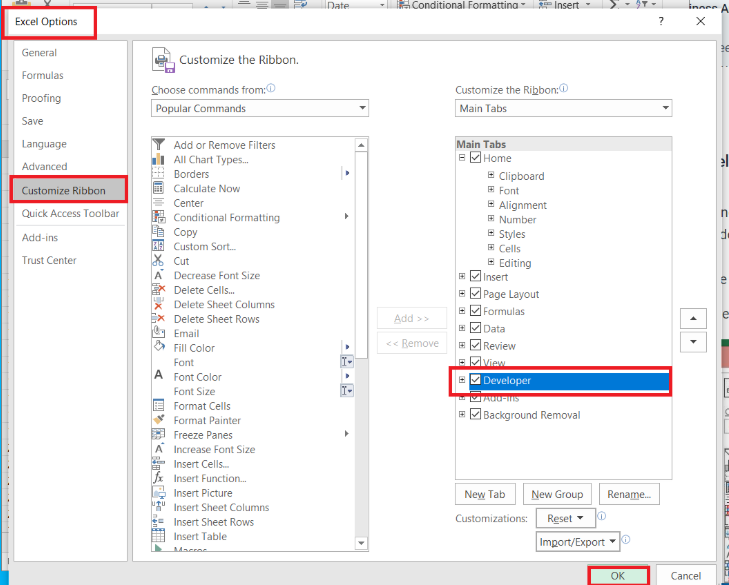Select the Calculate Now icon

[158, 188]
